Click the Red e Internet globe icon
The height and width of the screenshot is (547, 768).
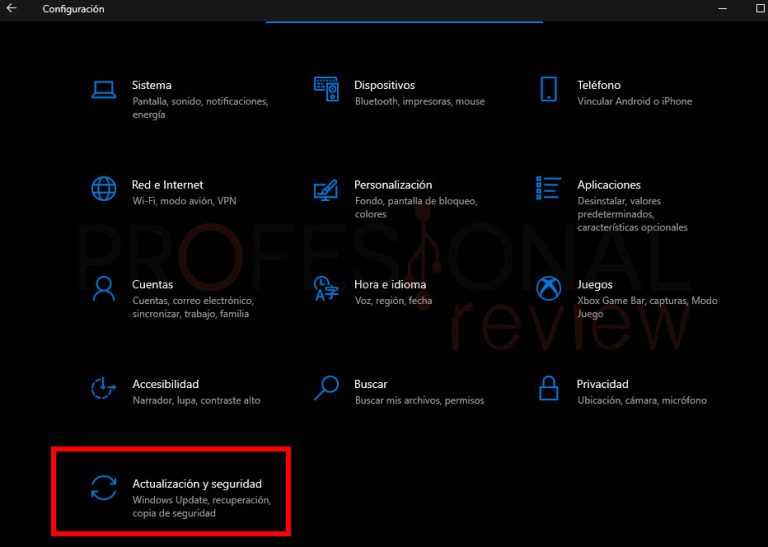[103, 189]
